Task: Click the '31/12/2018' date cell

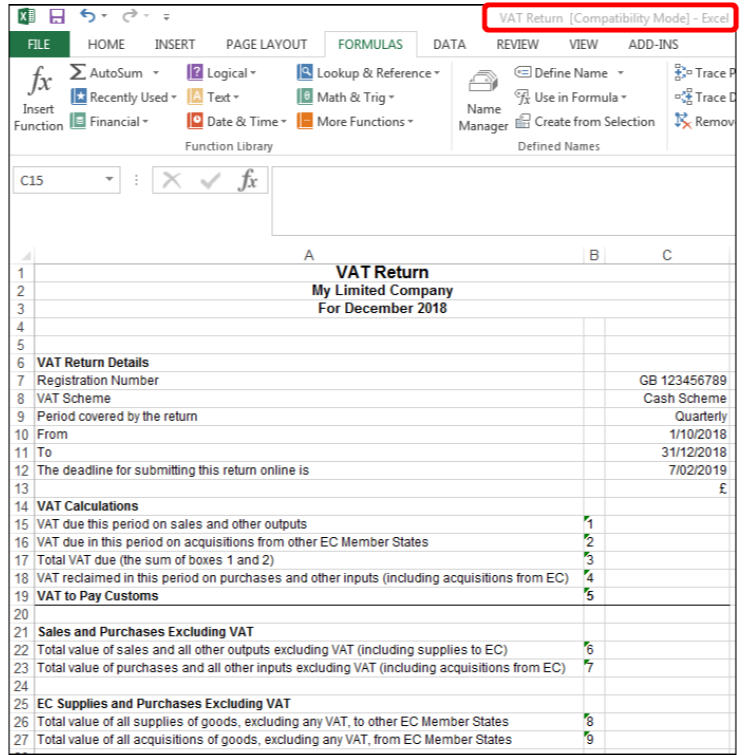Action: click(x=667, y=452)
